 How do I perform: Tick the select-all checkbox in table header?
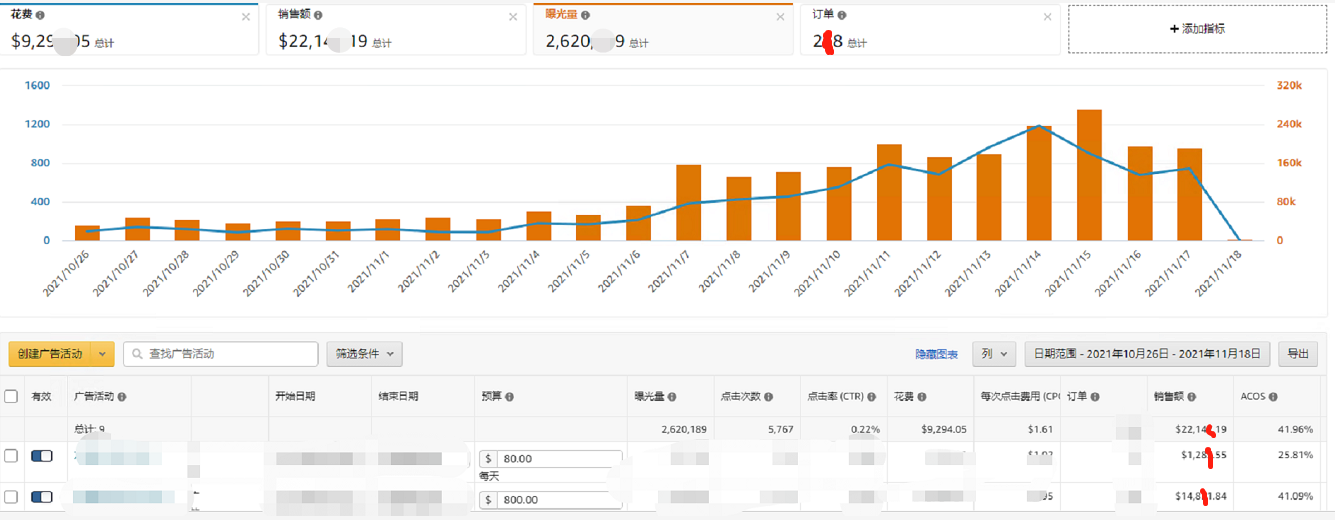(x=11, y=396)
